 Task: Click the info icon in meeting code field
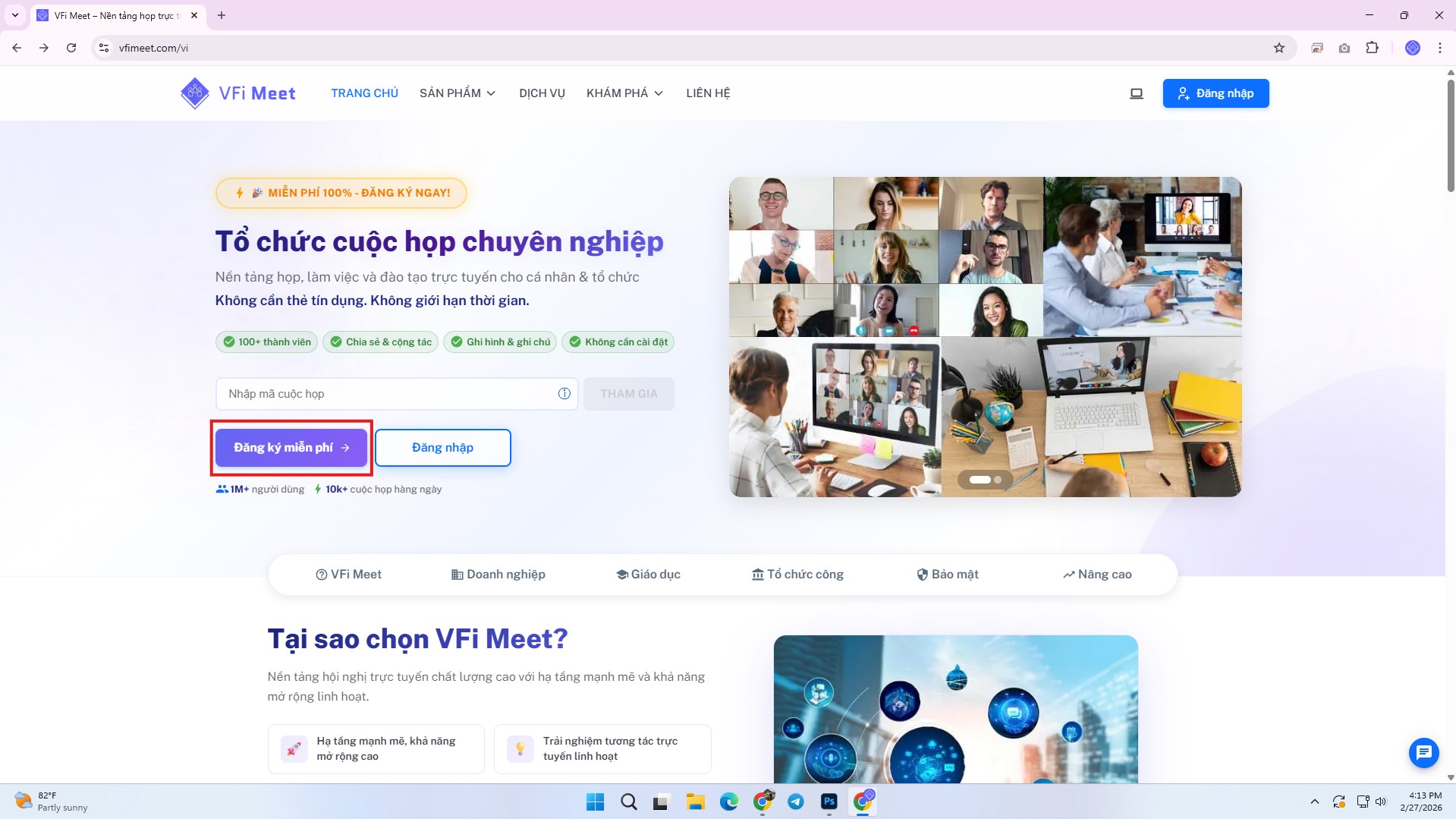point(564,393)
